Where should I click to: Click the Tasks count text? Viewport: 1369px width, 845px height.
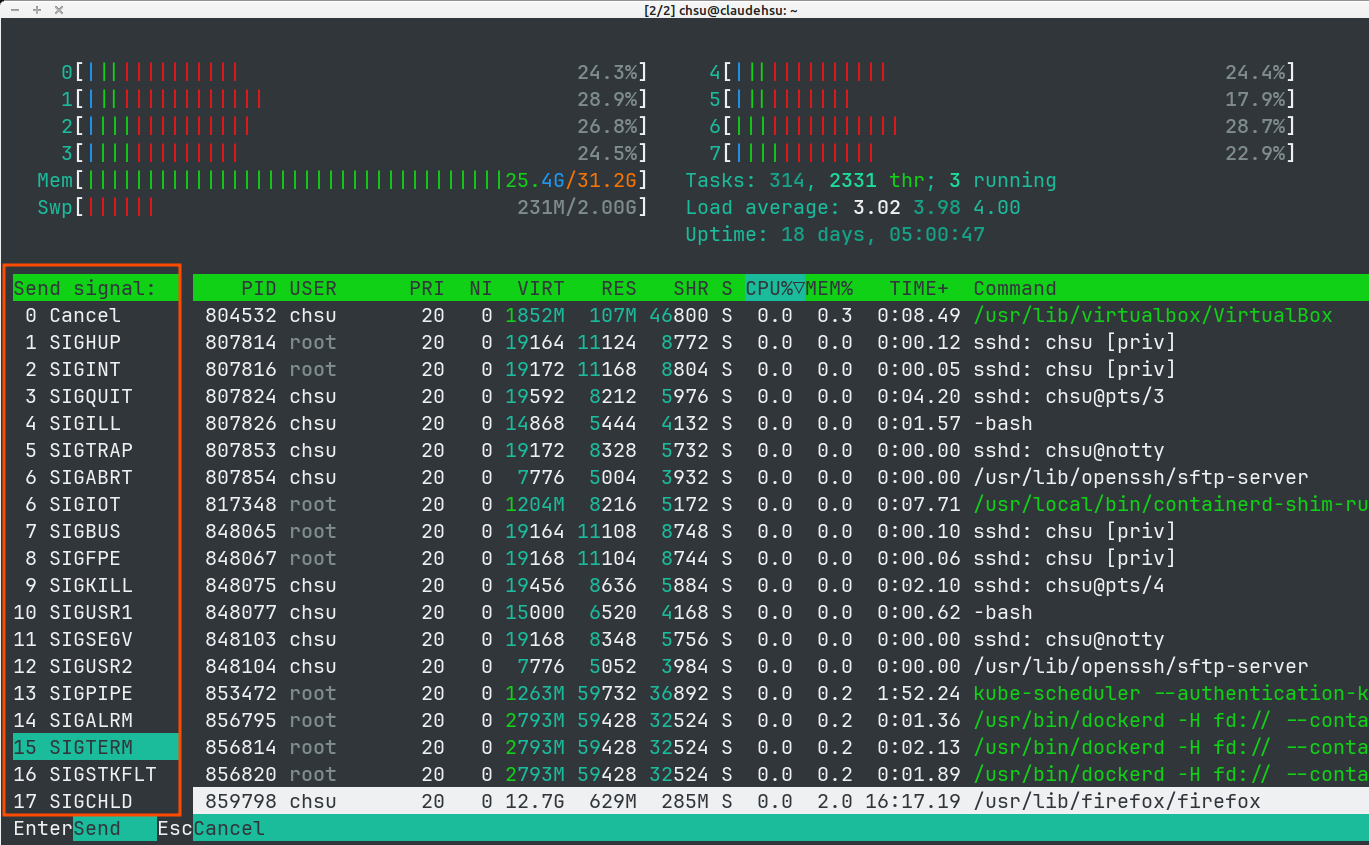pos(871,180)
